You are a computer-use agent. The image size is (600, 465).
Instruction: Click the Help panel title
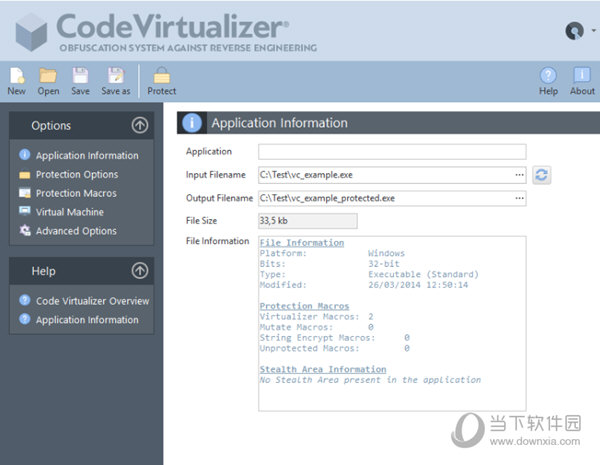coord(44,271)
